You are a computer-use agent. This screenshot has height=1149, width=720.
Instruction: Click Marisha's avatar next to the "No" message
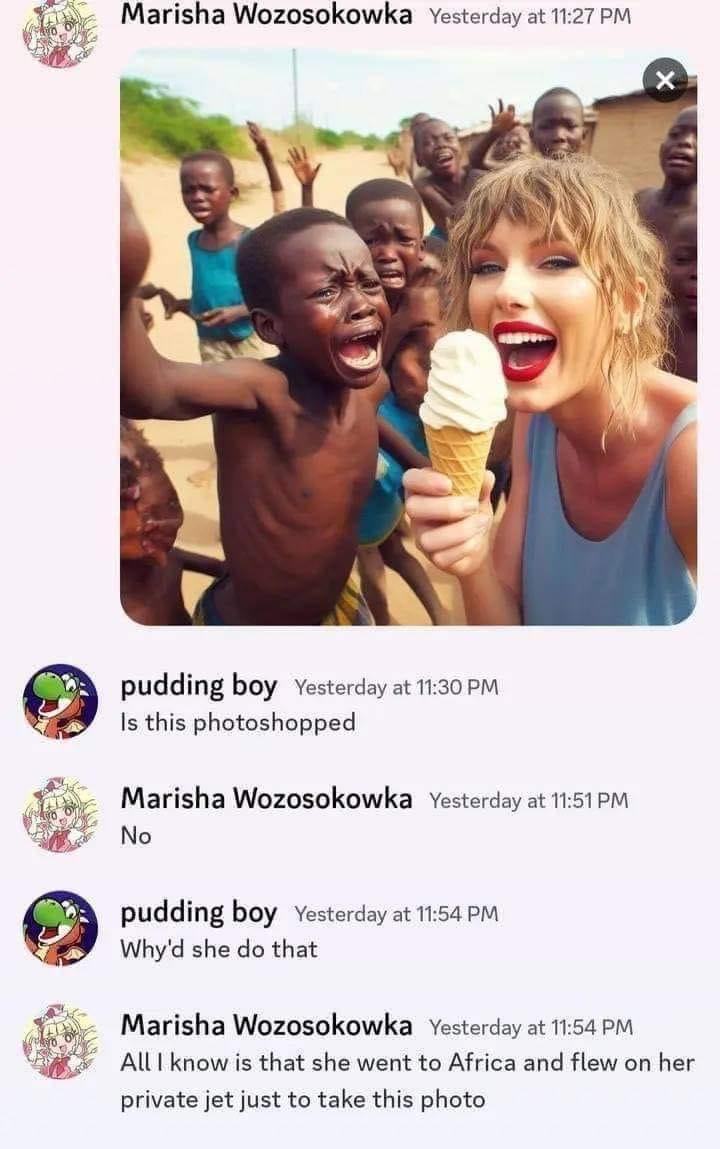[60, 815]
